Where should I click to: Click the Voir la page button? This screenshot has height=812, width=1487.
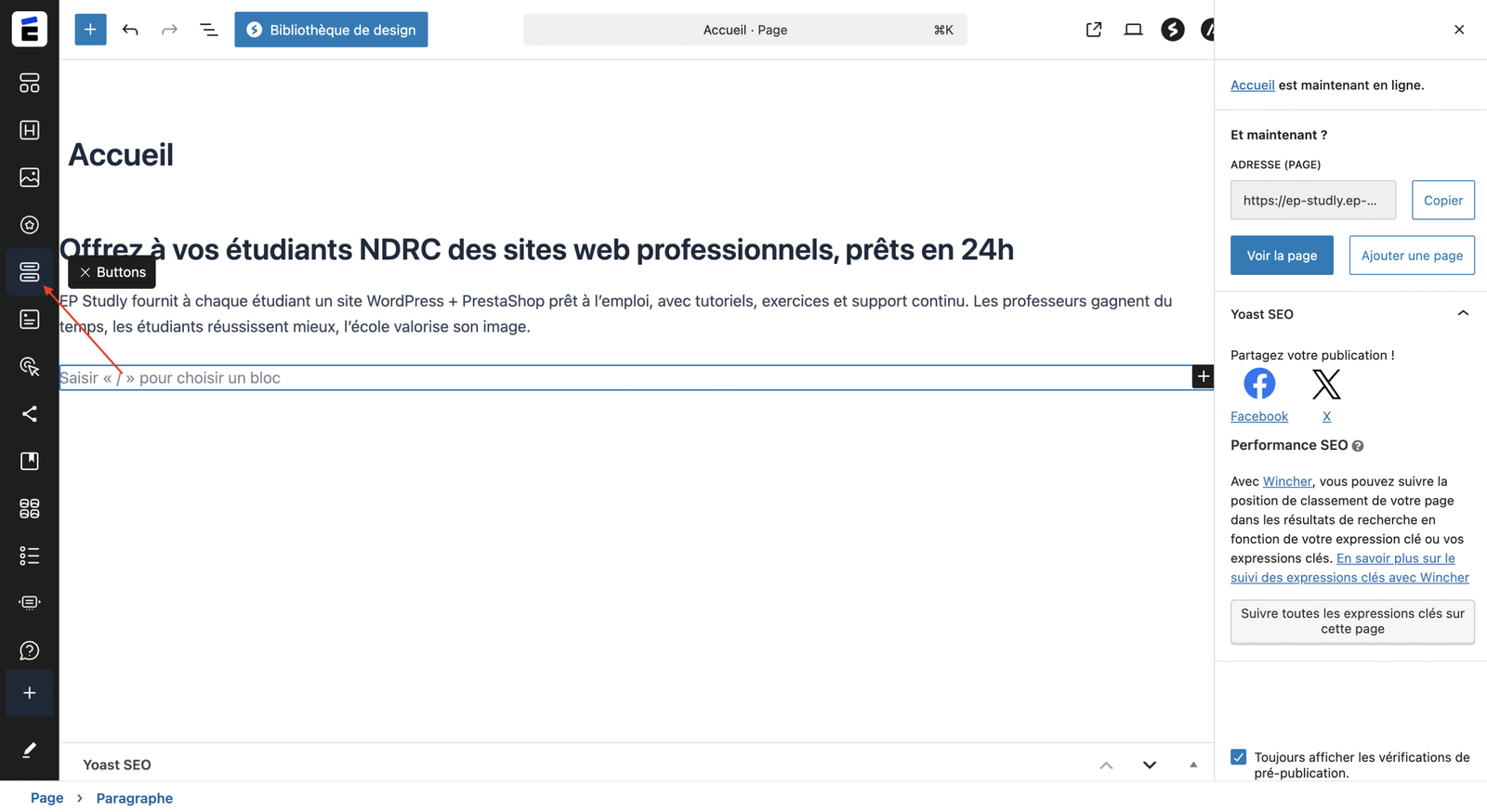(x=1282, y=255)
